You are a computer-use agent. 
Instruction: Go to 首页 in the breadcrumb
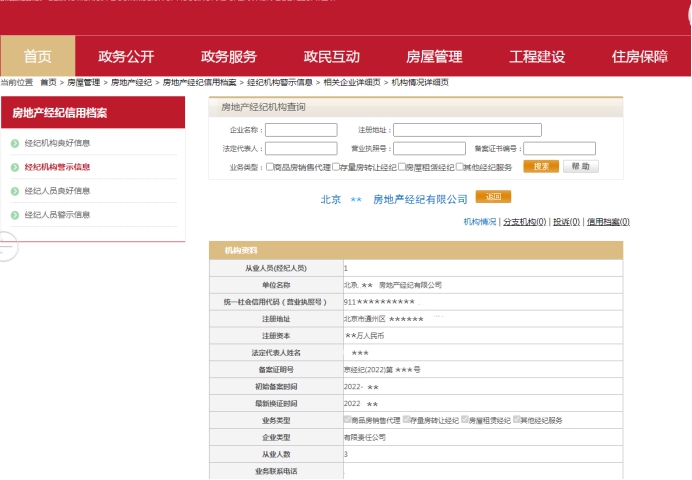(48, 82)
